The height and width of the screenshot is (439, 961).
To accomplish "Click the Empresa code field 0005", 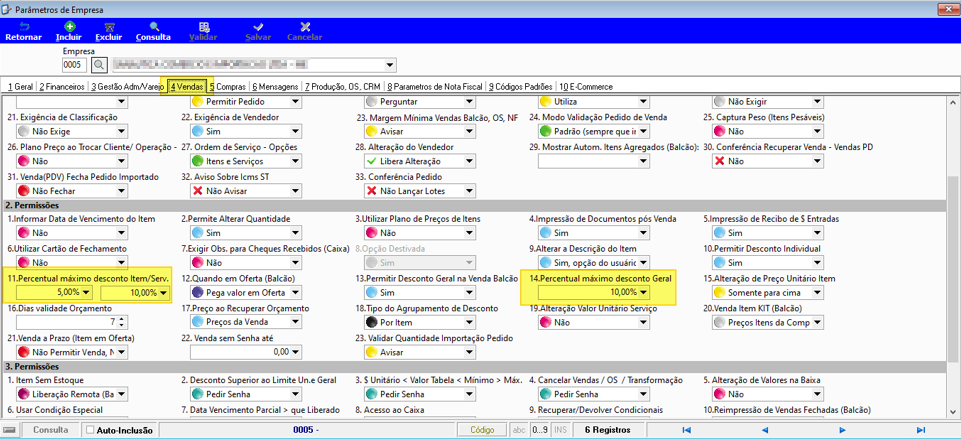I will point(75,64).
